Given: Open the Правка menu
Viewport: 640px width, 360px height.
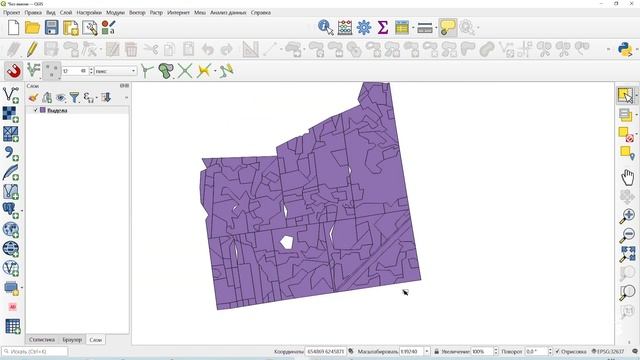Looking at the screenshot, I should click(x=33, y=13).
